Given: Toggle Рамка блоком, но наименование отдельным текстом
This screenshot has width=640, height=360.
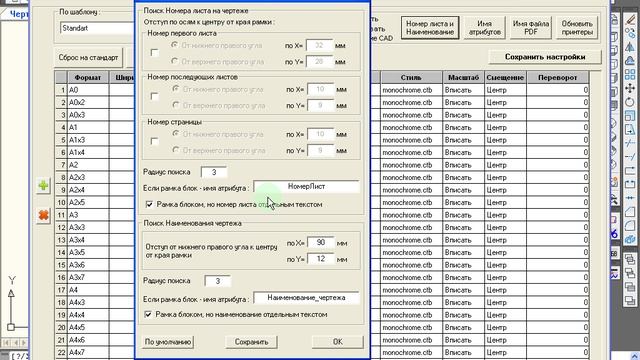Looking at the screenshot, I should [x=148, y=315].
